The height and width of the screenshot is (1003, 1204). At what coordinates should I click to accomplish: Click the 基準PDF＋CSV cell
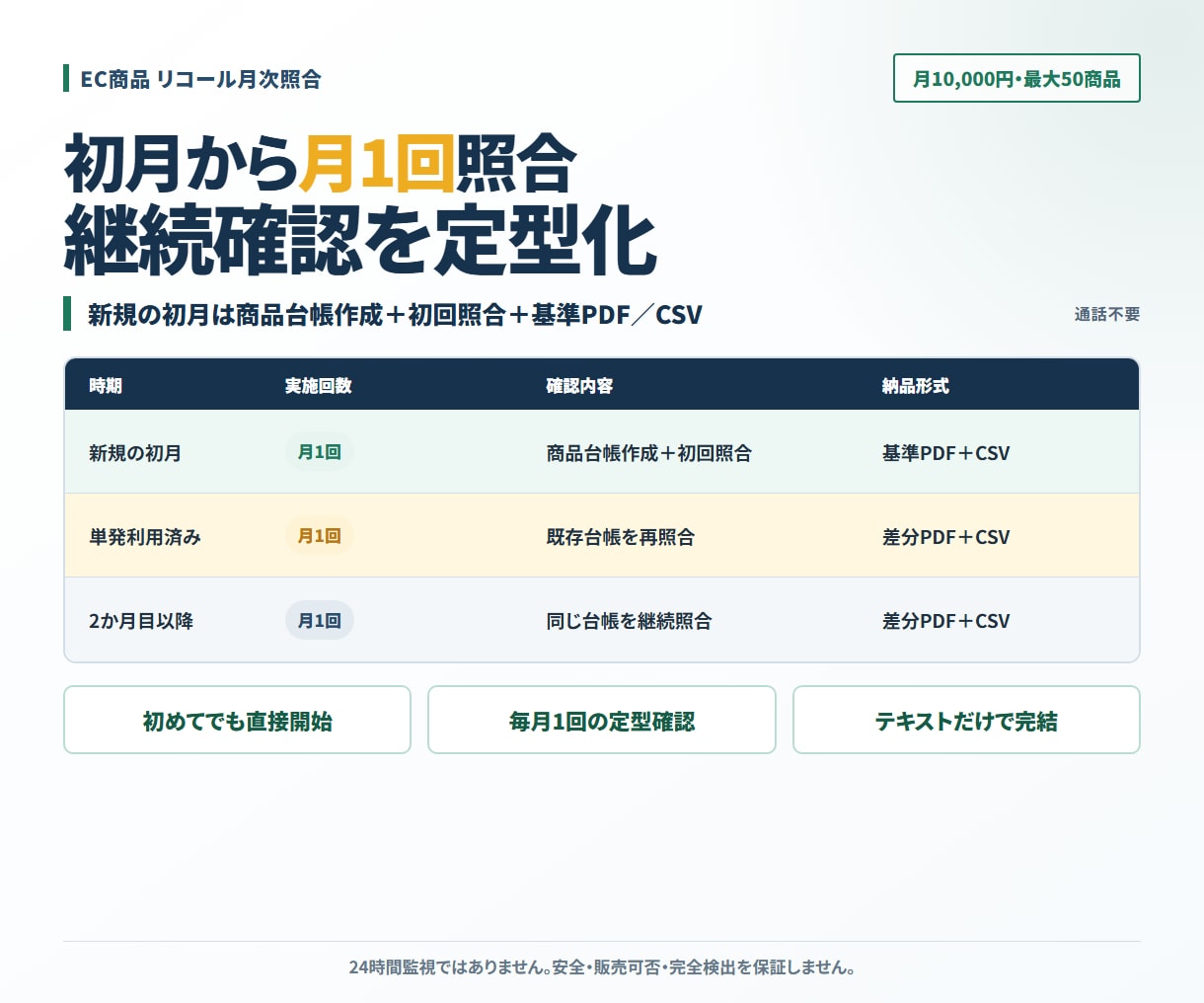click(x=946, y=453)
